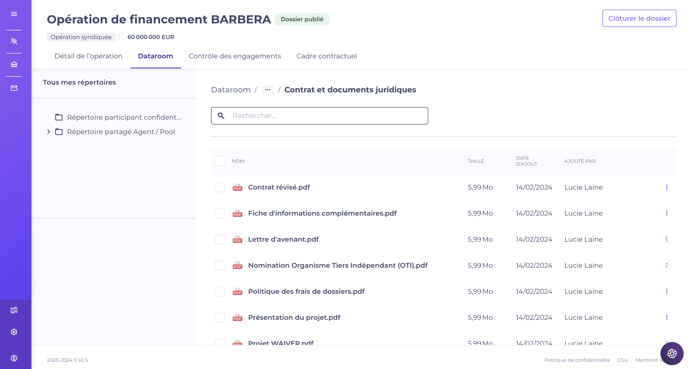Click the round help widget icon

point(672,354)
